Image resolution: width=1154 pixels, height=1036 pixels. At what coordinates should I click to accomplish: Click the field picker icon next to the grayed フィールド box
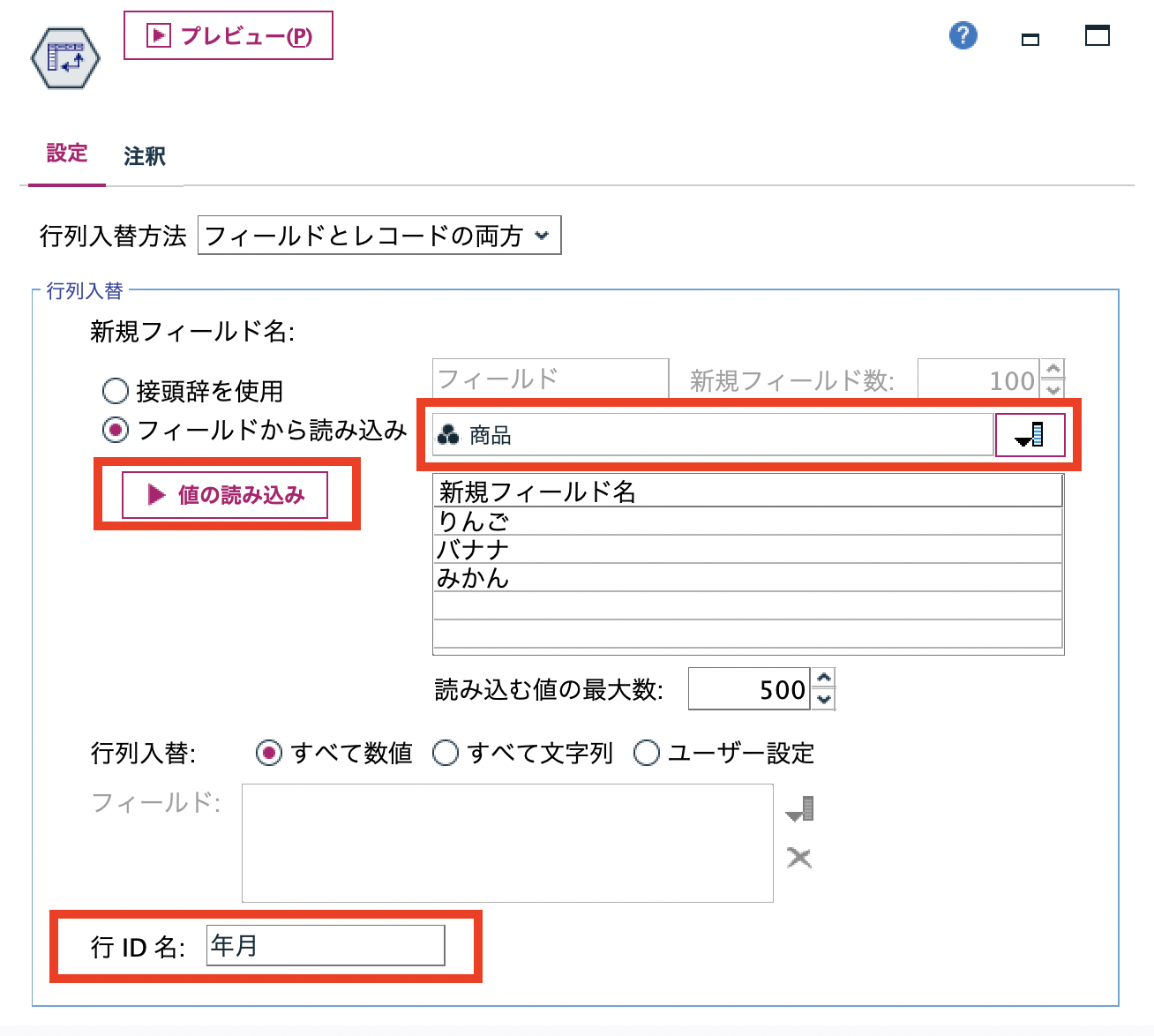[x=799, y=807]
